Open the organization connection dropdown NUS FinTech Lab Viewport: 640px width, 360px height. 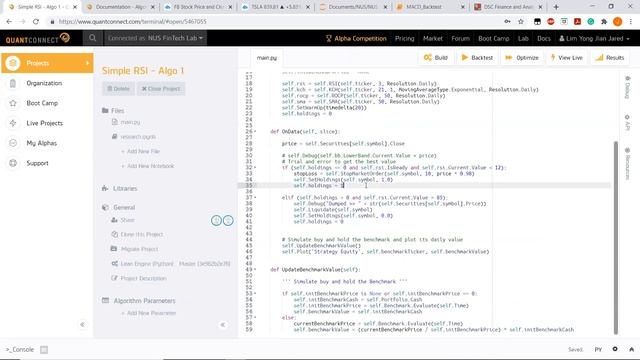click(x=155, y=38)
